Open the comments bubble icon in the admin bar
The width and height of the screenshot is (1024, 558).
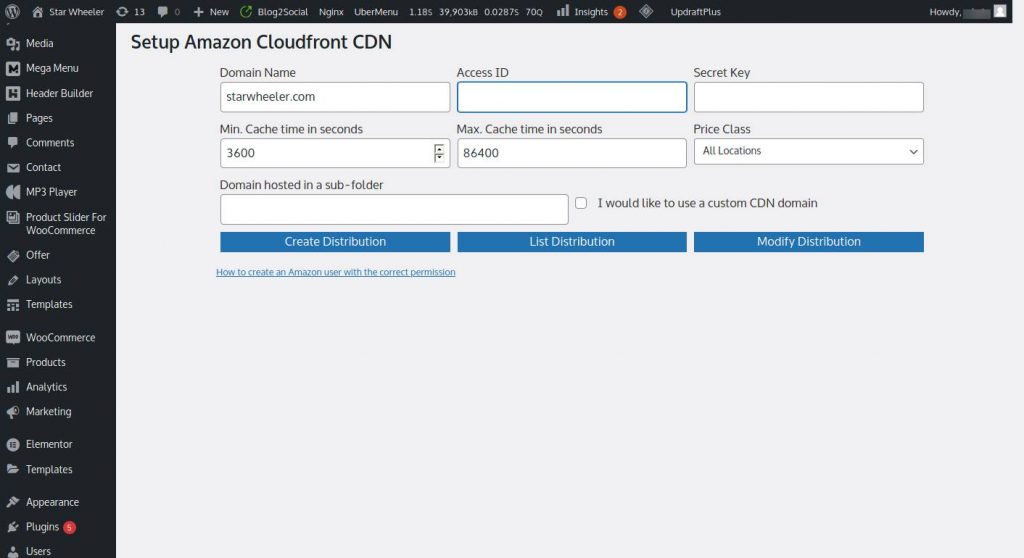163,12
